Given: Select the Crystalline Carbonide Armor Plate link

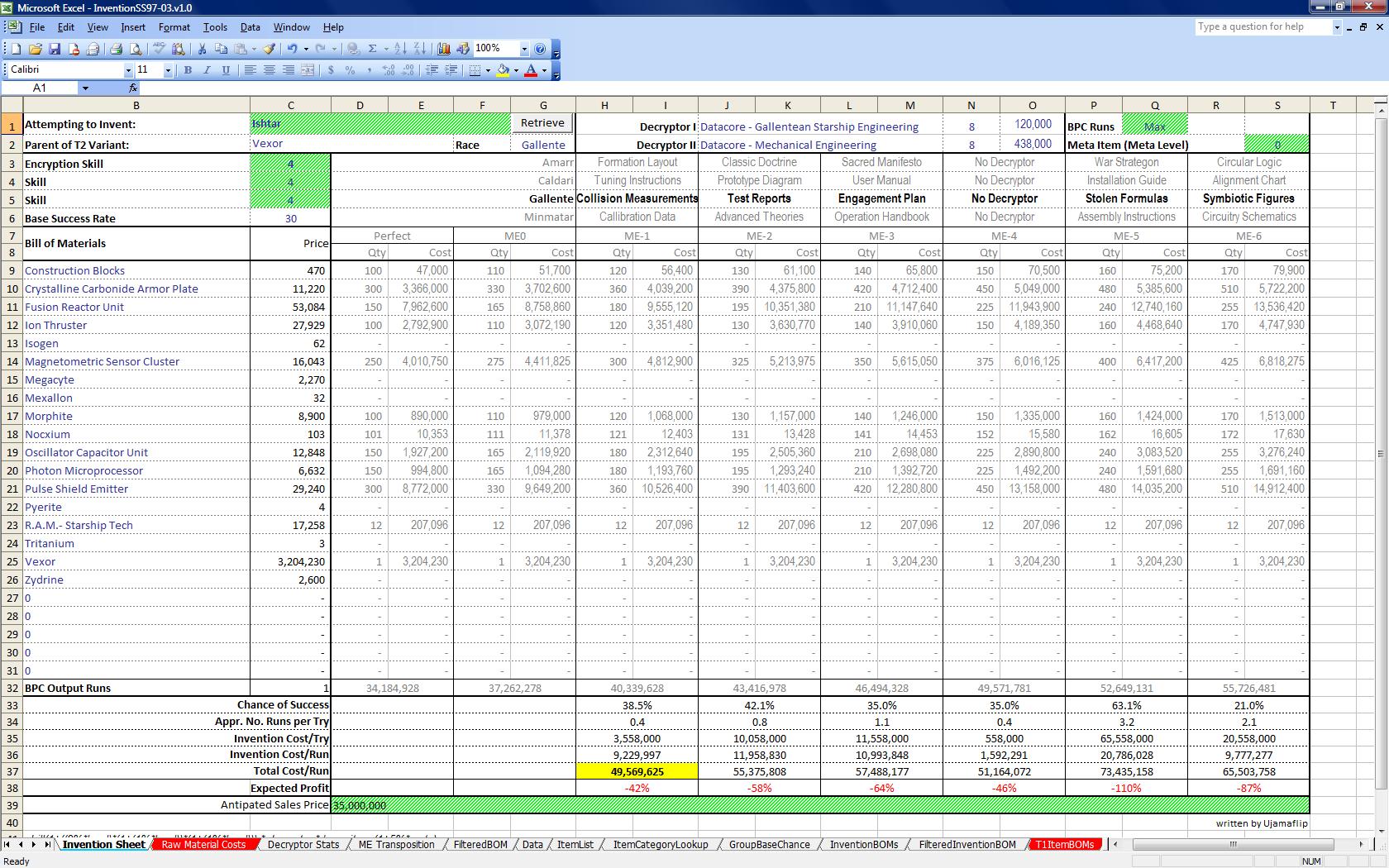Looking at the screenshot, I should [x=112, y=289].
